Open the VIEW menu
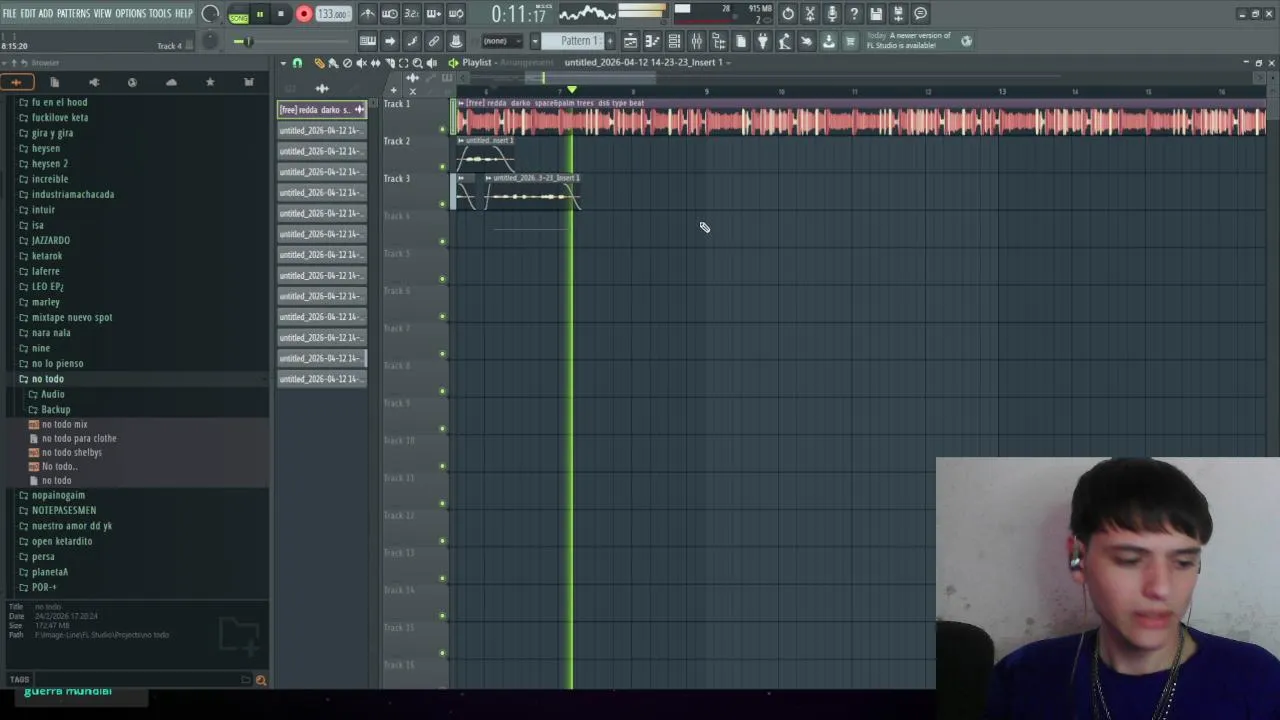 pos(103,13)
